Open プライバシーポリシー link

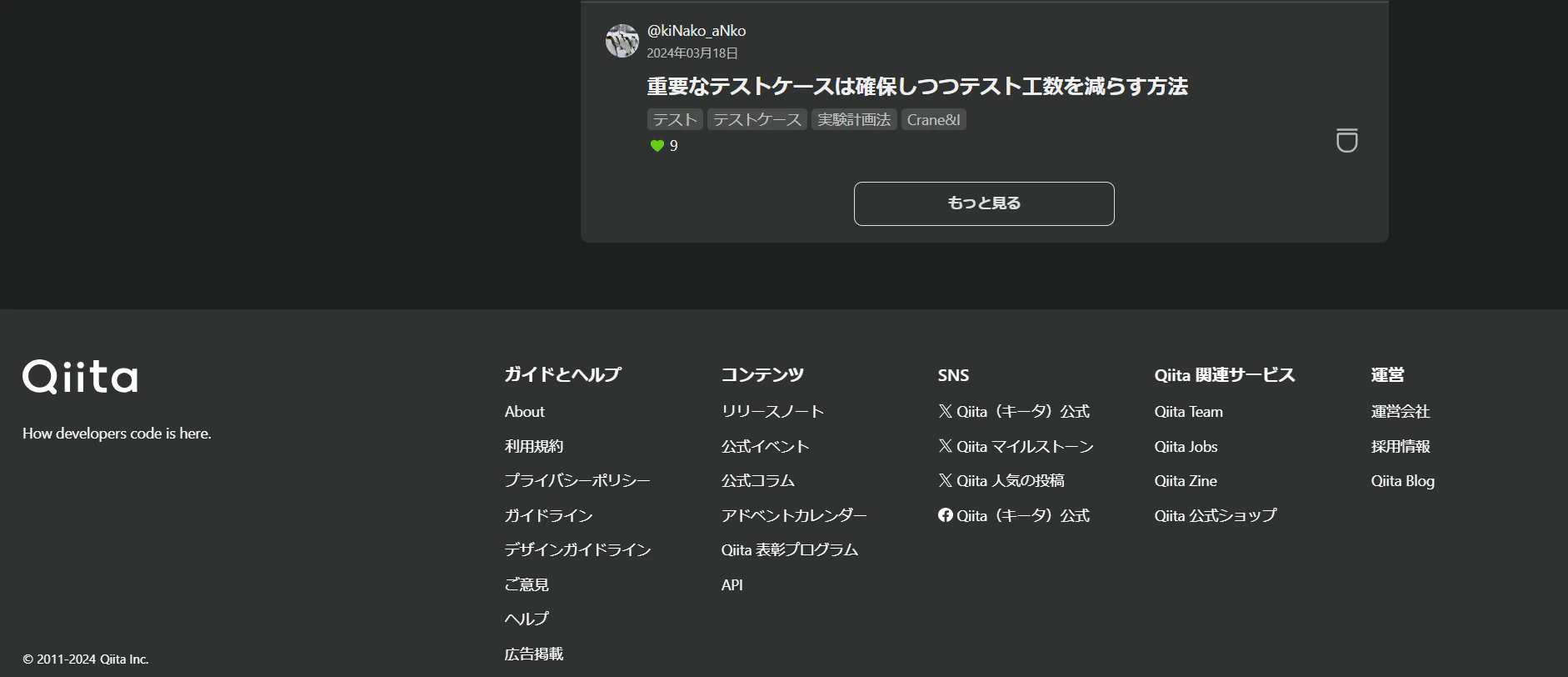click(x=577, y=481)
